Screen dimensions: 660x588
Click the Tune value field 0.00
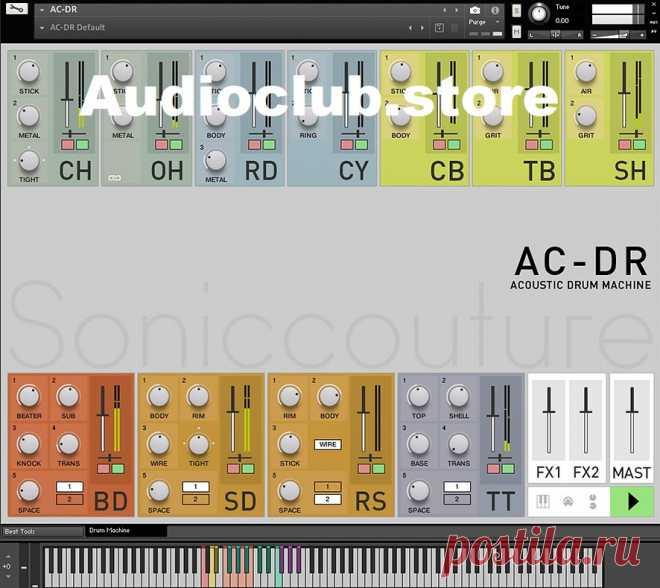[562, 21]
